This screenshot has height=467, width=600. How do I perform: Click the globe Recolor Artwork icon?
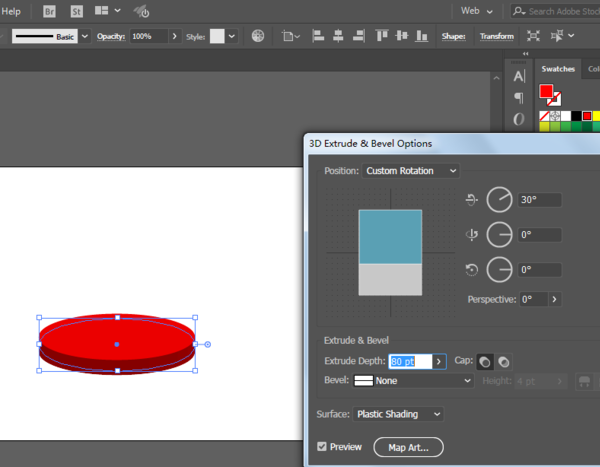(x=258, y=36)
